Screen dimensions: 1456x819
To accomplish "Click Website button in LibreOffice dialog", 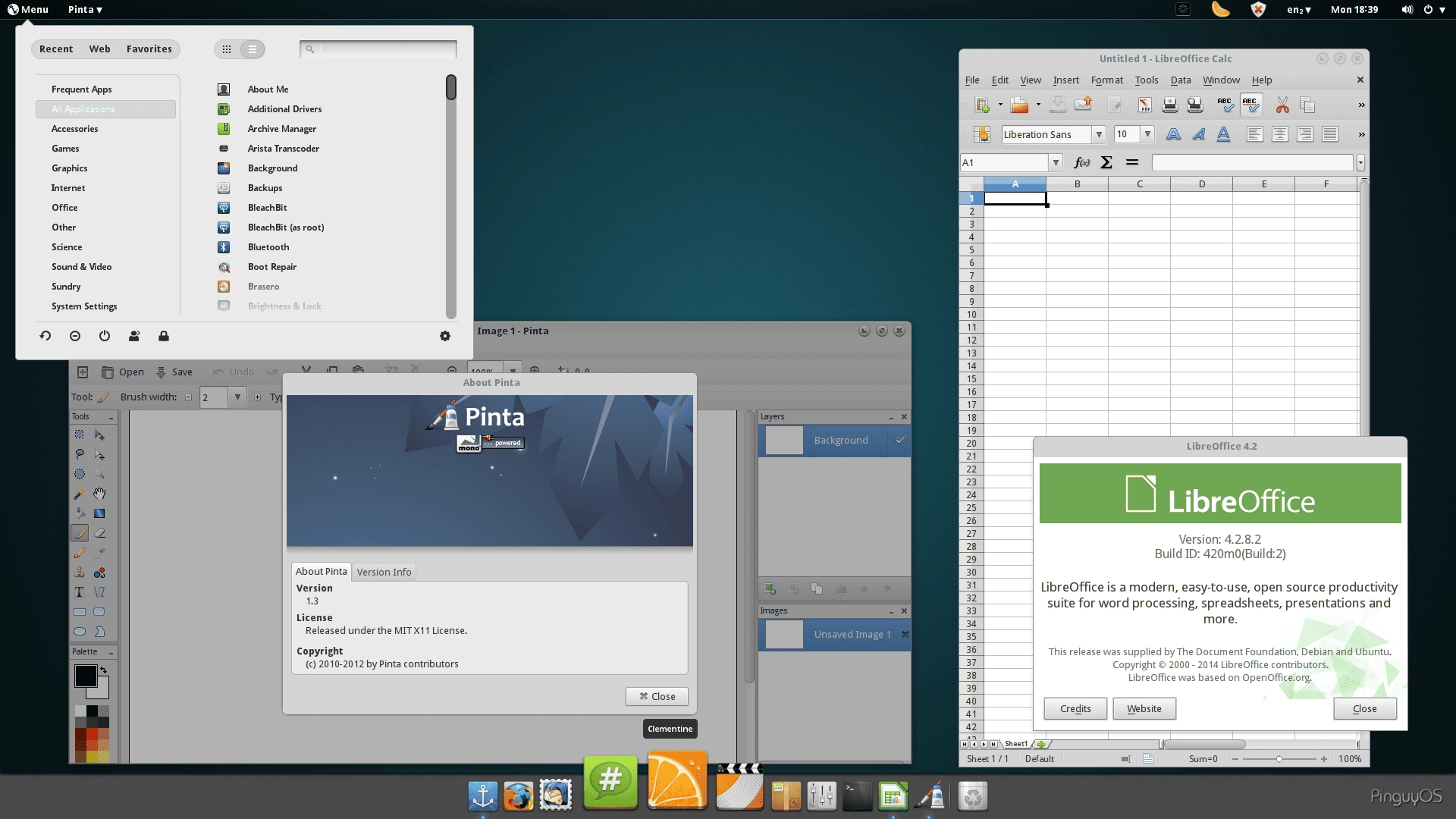I will click(1144, 708).
